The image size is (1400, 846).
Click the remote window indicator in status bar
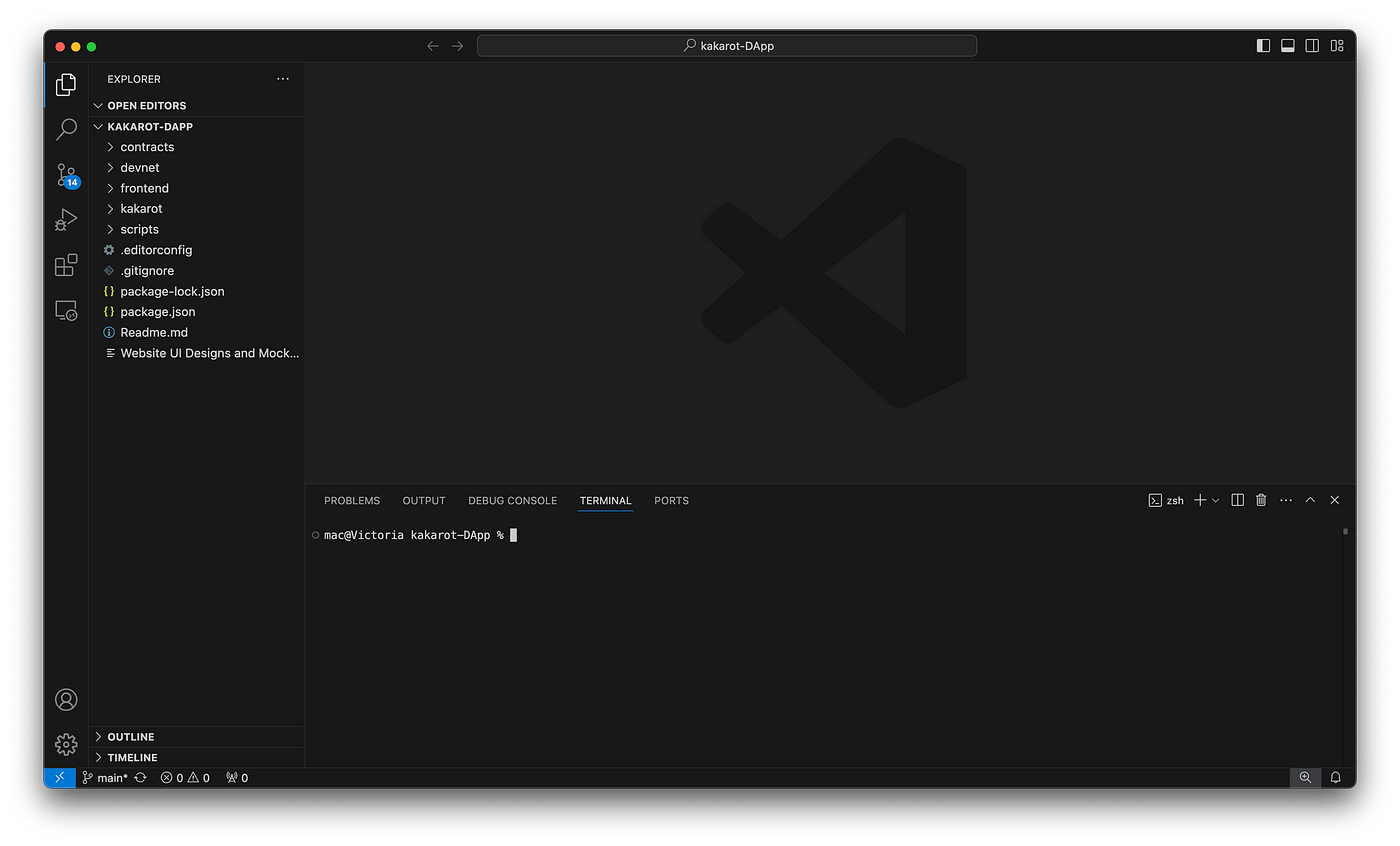(60, 777)
